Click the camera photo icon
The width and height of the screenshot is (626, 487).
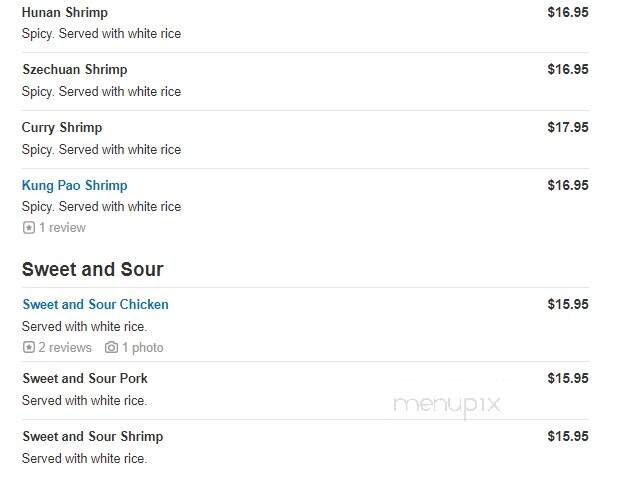coord(111,348)
